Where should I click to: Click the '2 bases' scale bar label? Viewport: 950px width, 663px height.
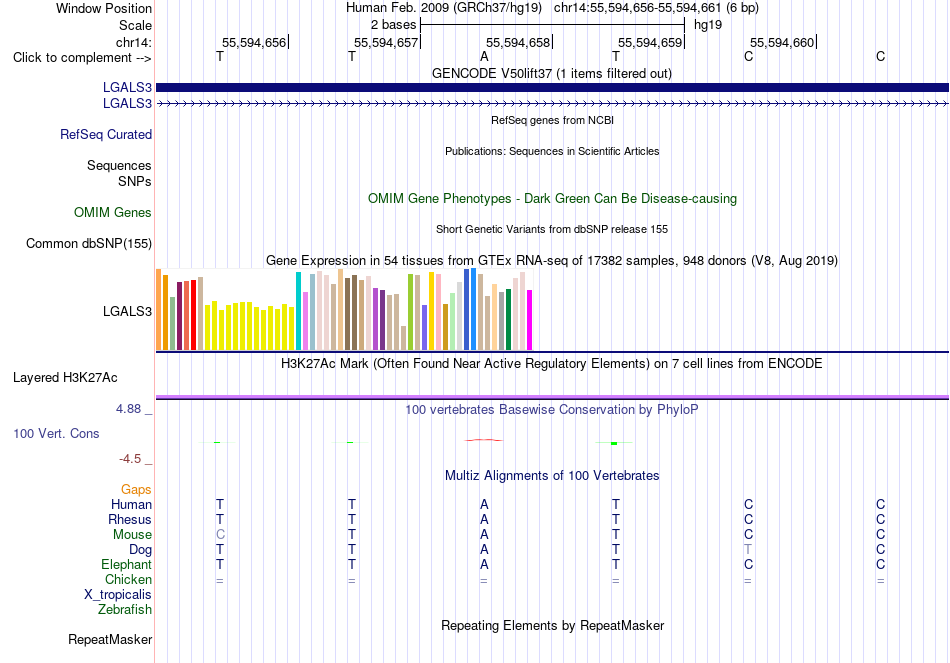click(x=394, y=25)
